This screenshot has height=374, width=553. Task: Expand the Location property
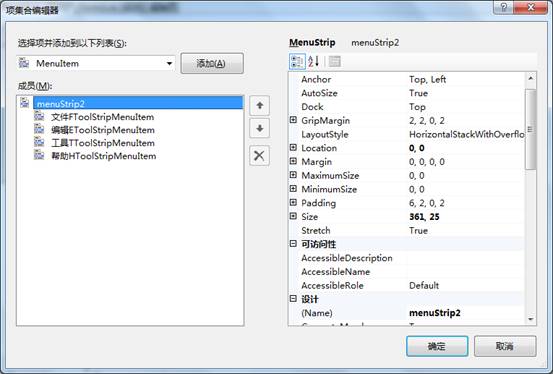click(x=293, y=147)
